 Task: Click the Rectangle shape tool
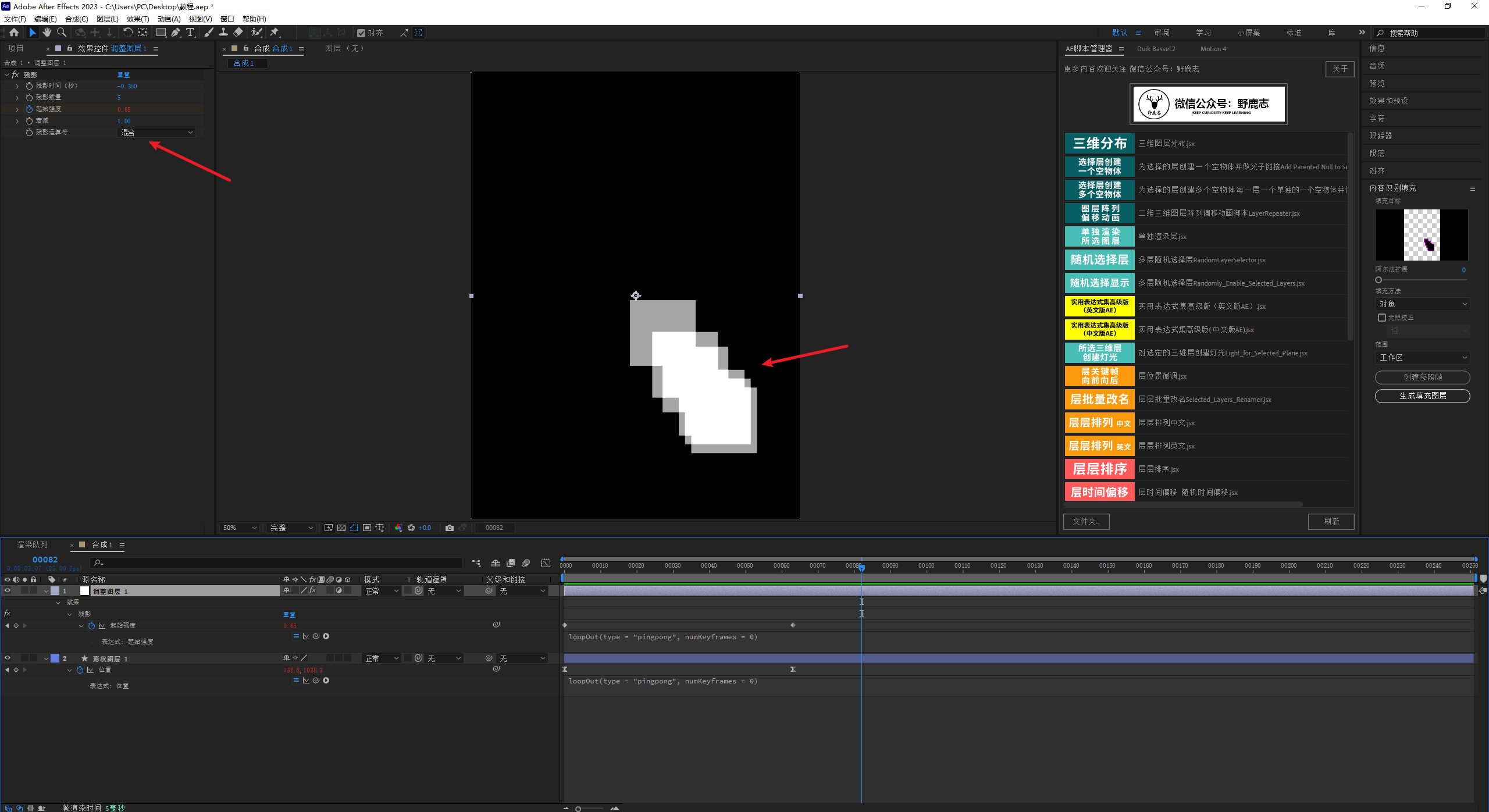(161, 33)
